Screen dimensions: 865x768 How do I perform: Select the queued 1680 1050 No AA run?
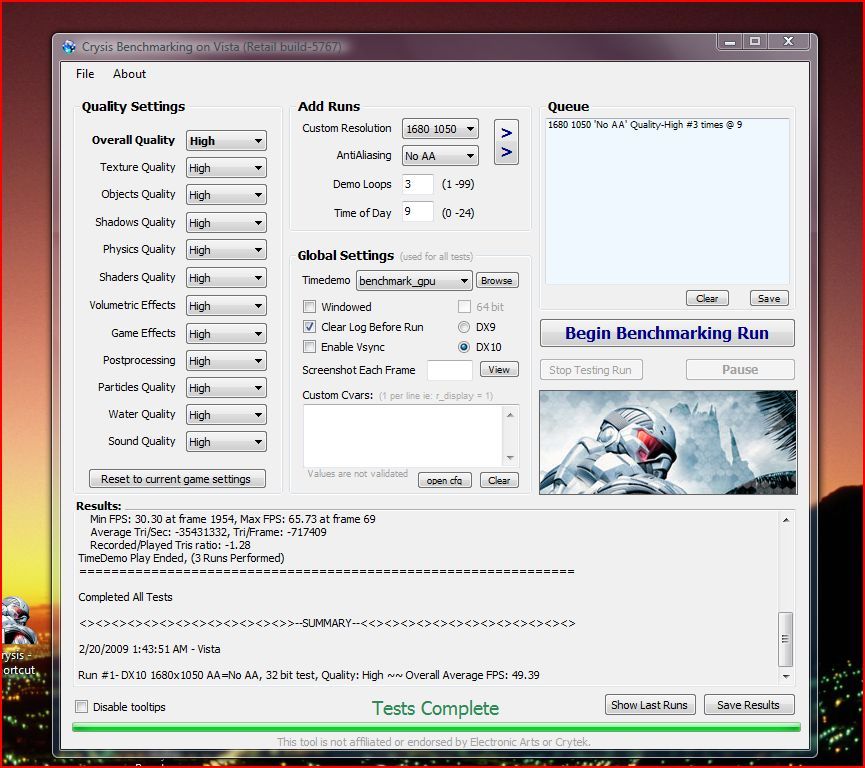click(x=645, y=125)
